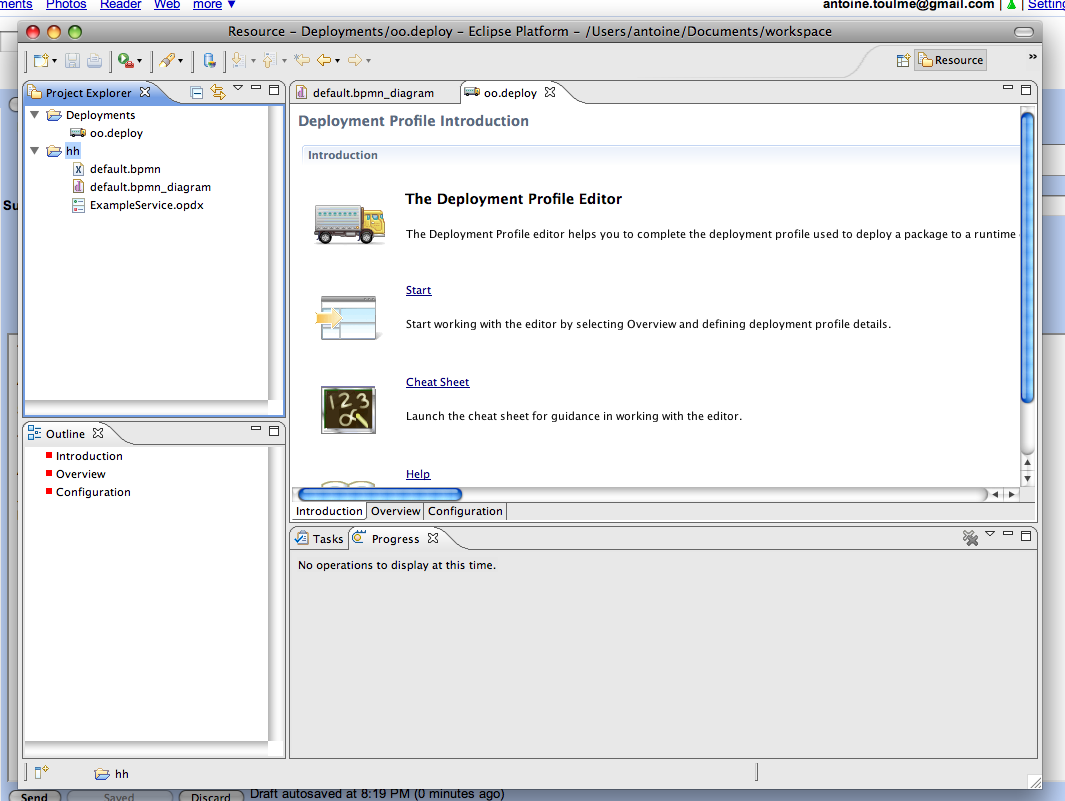The image size is (1065, 801).
Task: Click Discard button in background mail window
Action: [x=211, y=796]
